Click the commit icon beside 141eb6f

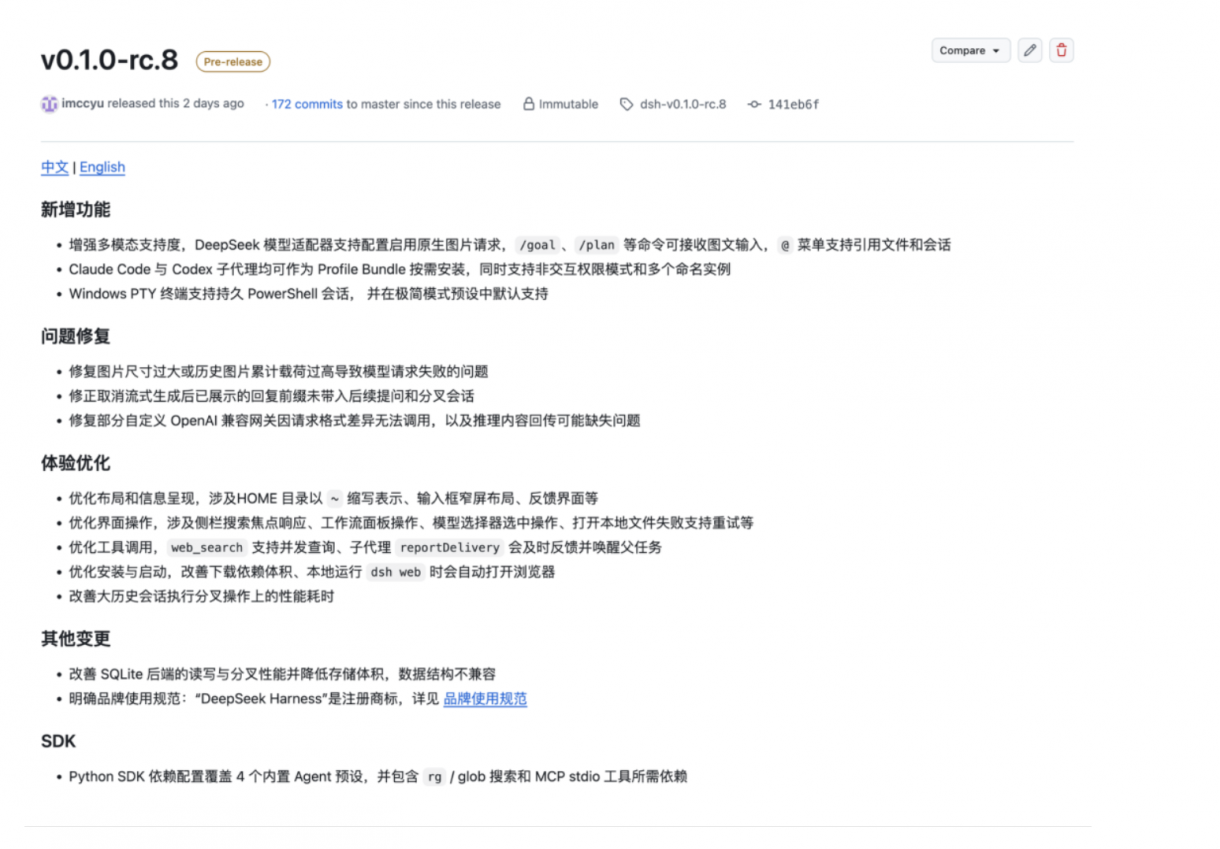point(754,104)
